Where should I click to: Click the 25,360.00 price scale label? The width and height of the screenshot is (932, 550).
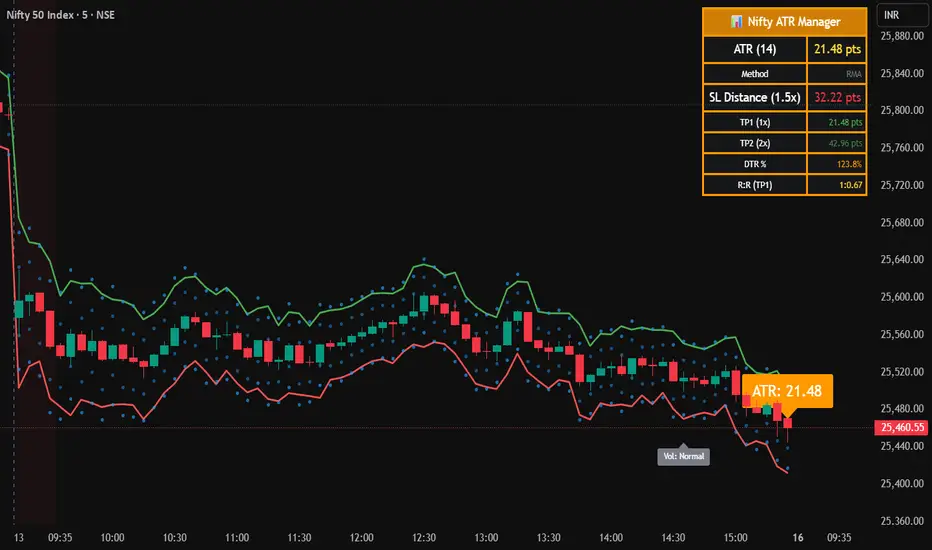tap(902, 521)
